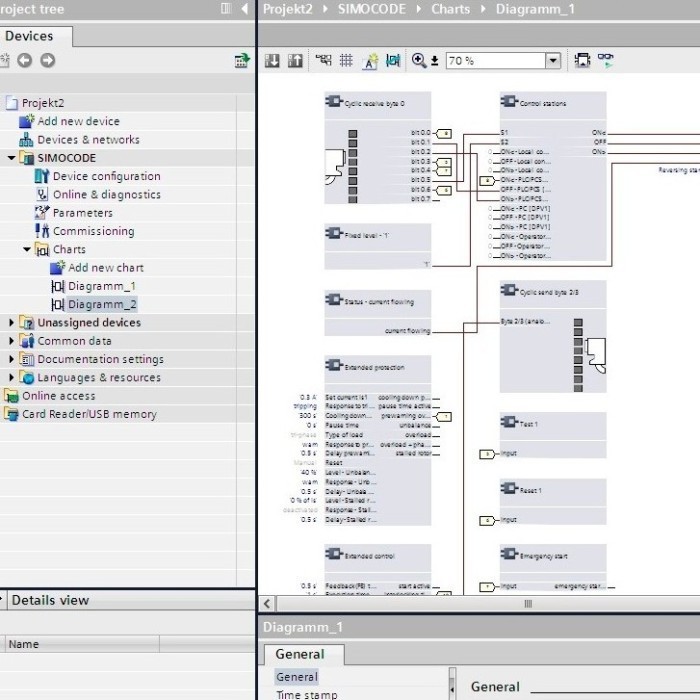Expand Common data
Image resolution: width=700 pixels, height=700 pixels.
click(12, 341)
